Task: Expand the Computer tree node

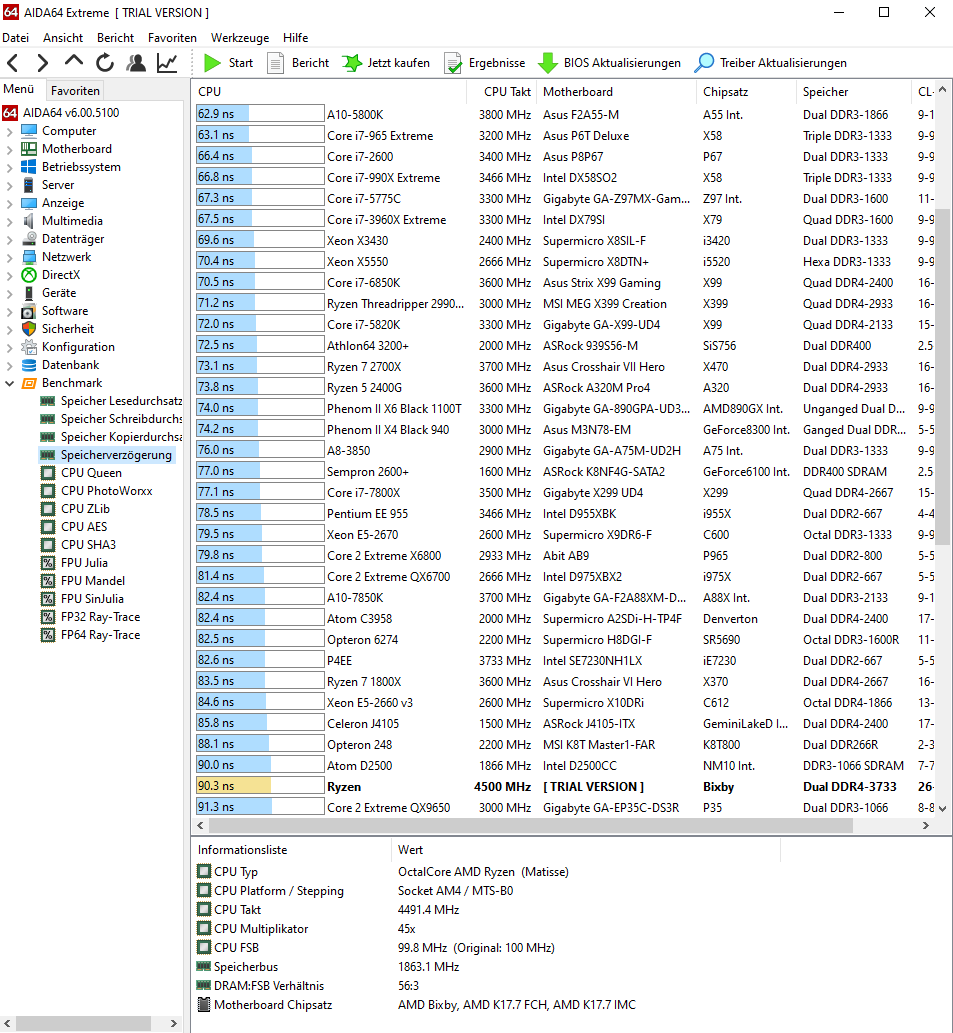Action: click(9, 131)
